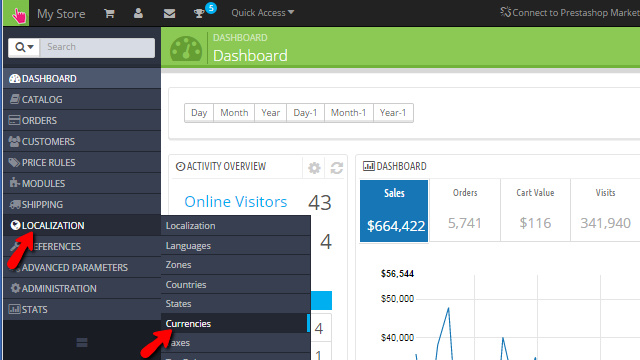Open the Administration sidebar menu

point(82,289)
